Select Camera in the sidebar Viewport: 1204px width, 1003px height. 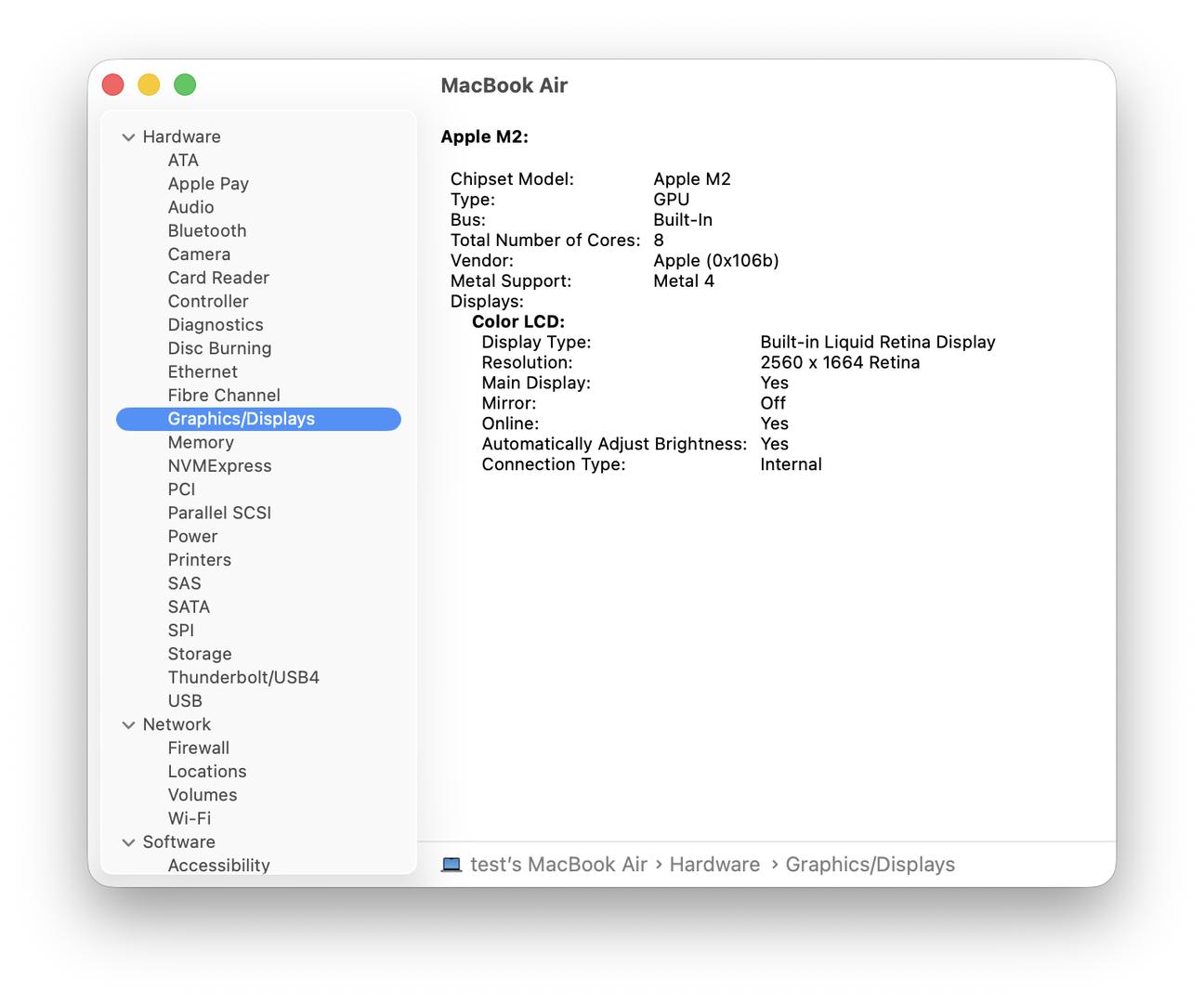click(x=199, y=254)
